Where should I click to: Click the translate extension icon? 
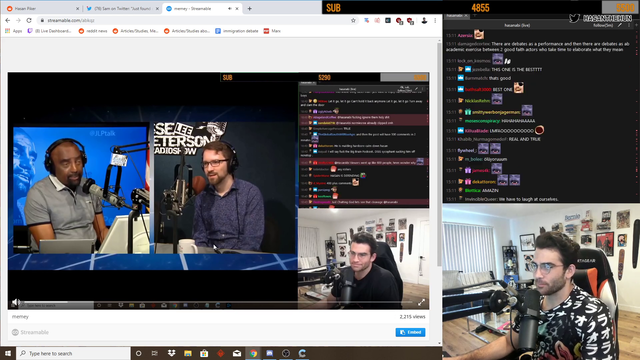pyautogui.click(x=366, y=20)
